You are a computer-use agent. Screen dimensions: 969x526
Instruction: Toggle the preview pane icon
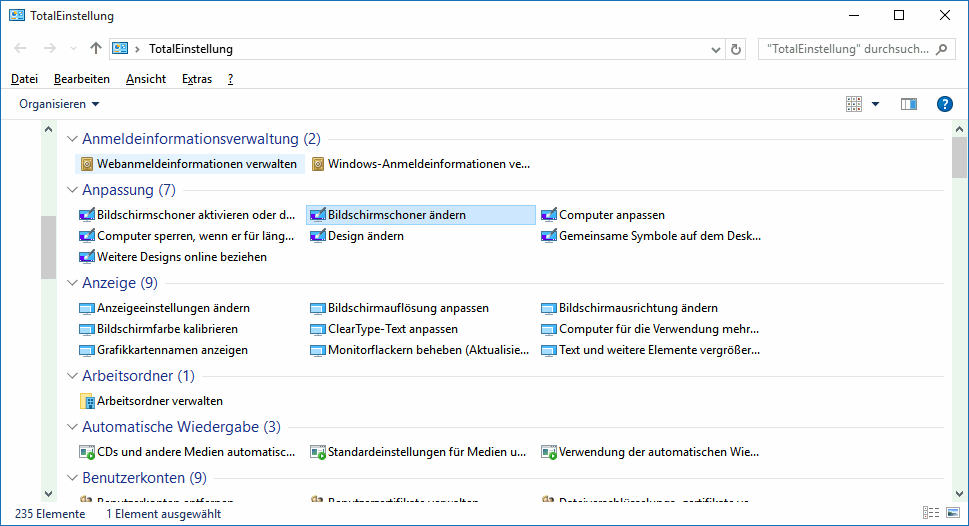pyautogui.click(x=908, y=104)
